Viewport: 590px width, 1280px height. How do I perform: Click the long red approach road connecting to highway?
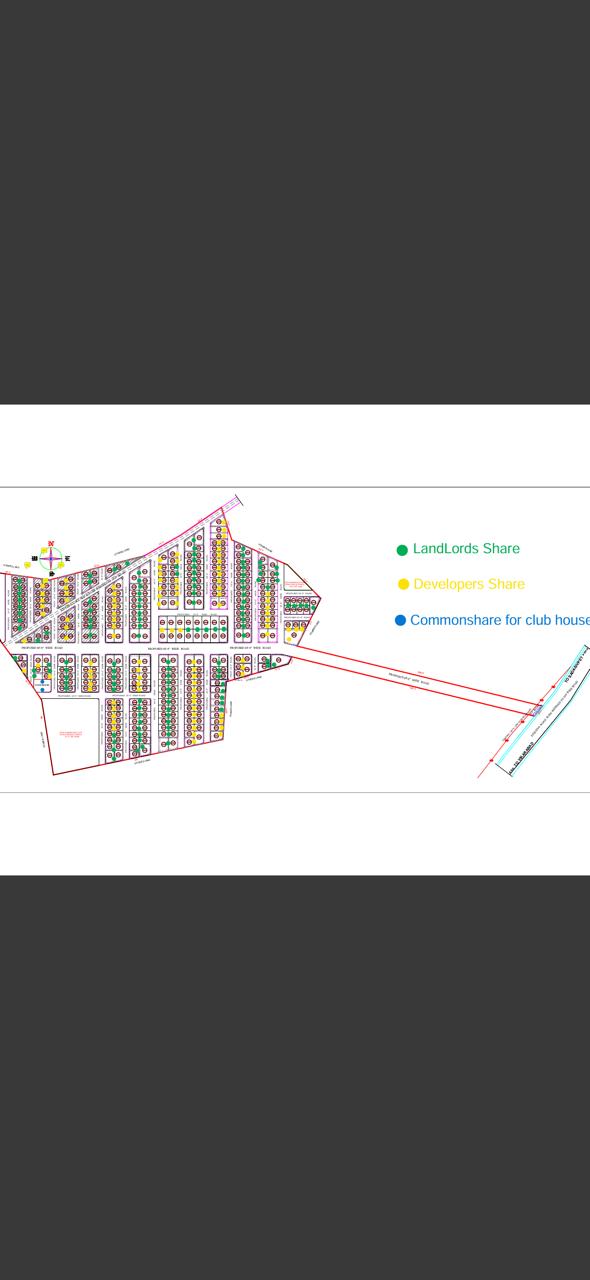coord(410,678)
